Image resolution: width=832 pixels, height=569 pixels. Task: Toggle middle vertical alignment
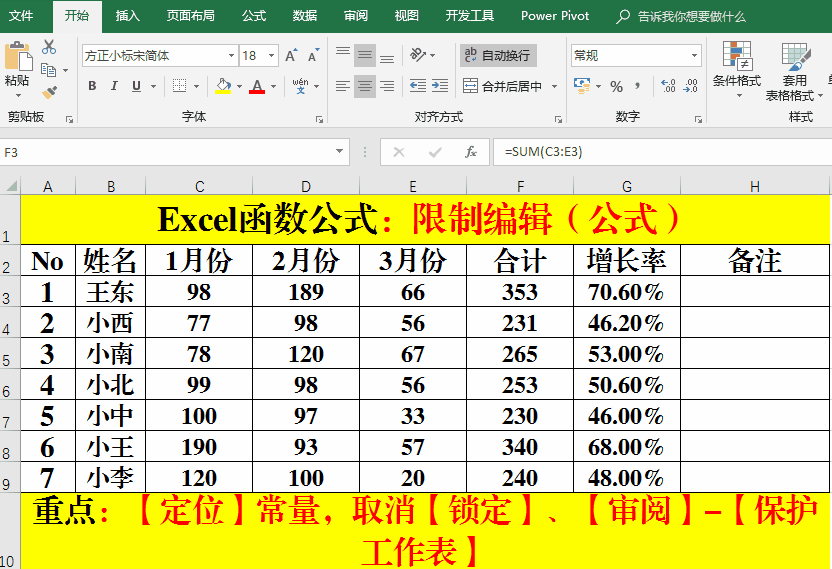pyautogui.click(x=365, y=55)
